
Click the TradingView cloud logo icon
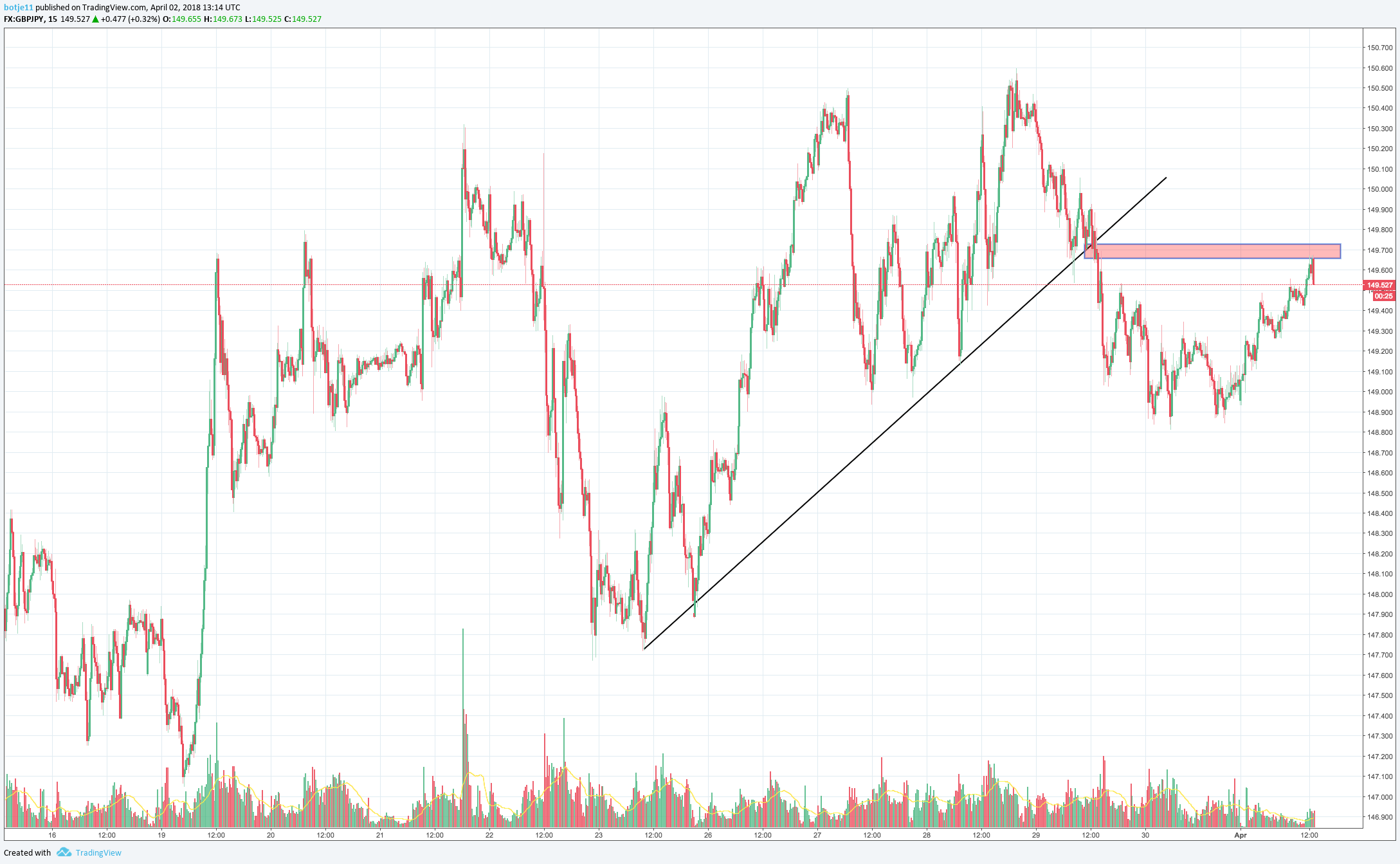pyautogui.click(x=64, y=852)
